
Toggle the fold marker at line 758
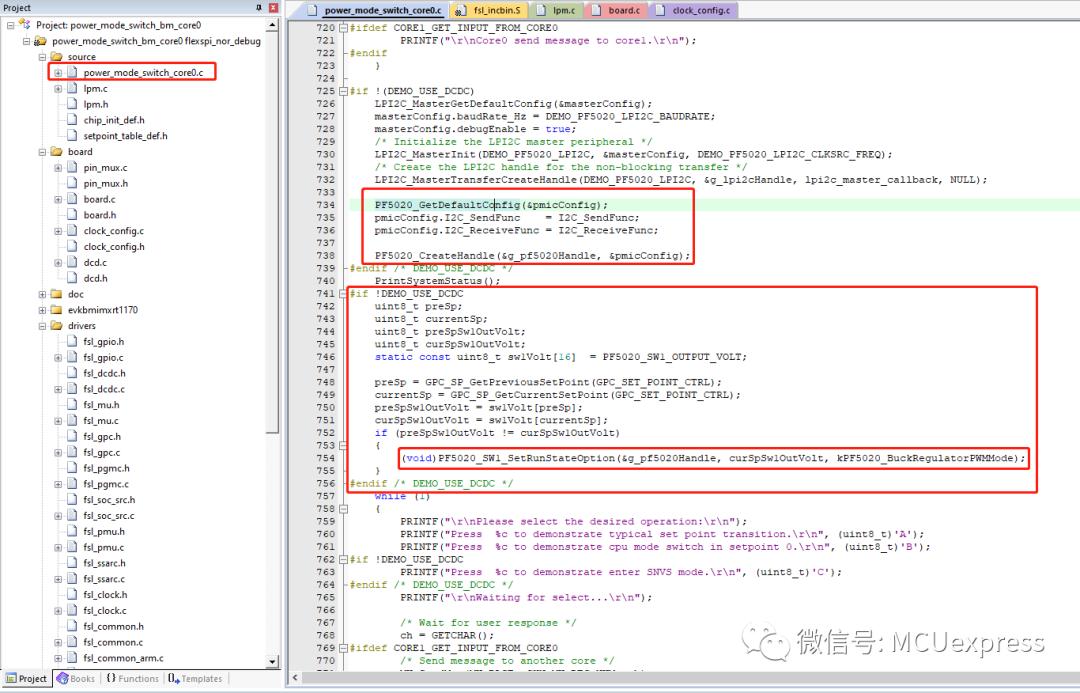click(x=343, y=509)
